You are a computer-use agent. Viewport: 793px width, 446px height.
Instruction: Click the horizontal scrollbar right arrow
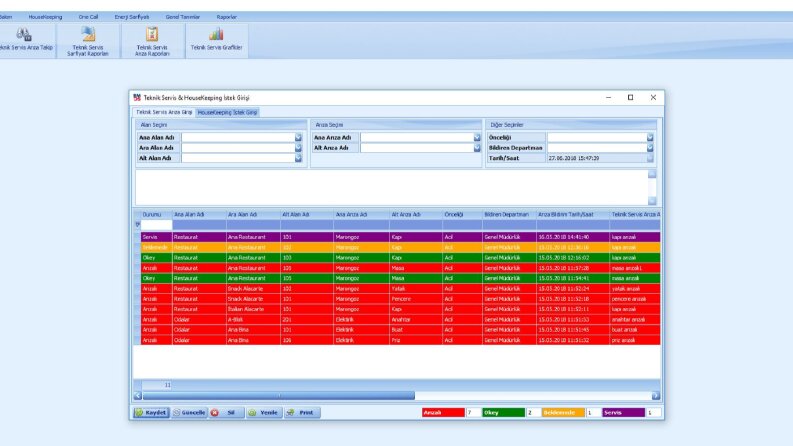(x=655, y=395)
